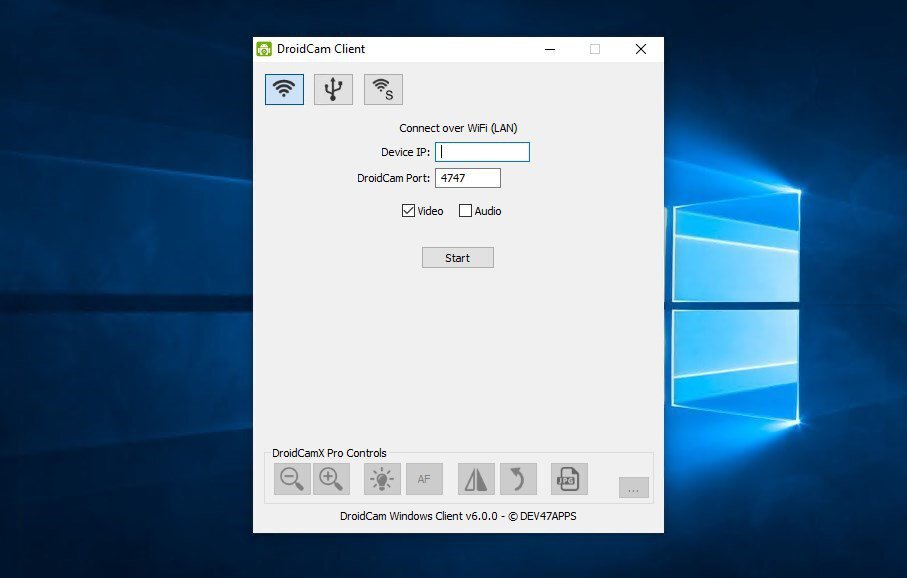Click the rotate video arrow icon
The width and height of the screenshot is (907, 578).
tap(518, 479)
